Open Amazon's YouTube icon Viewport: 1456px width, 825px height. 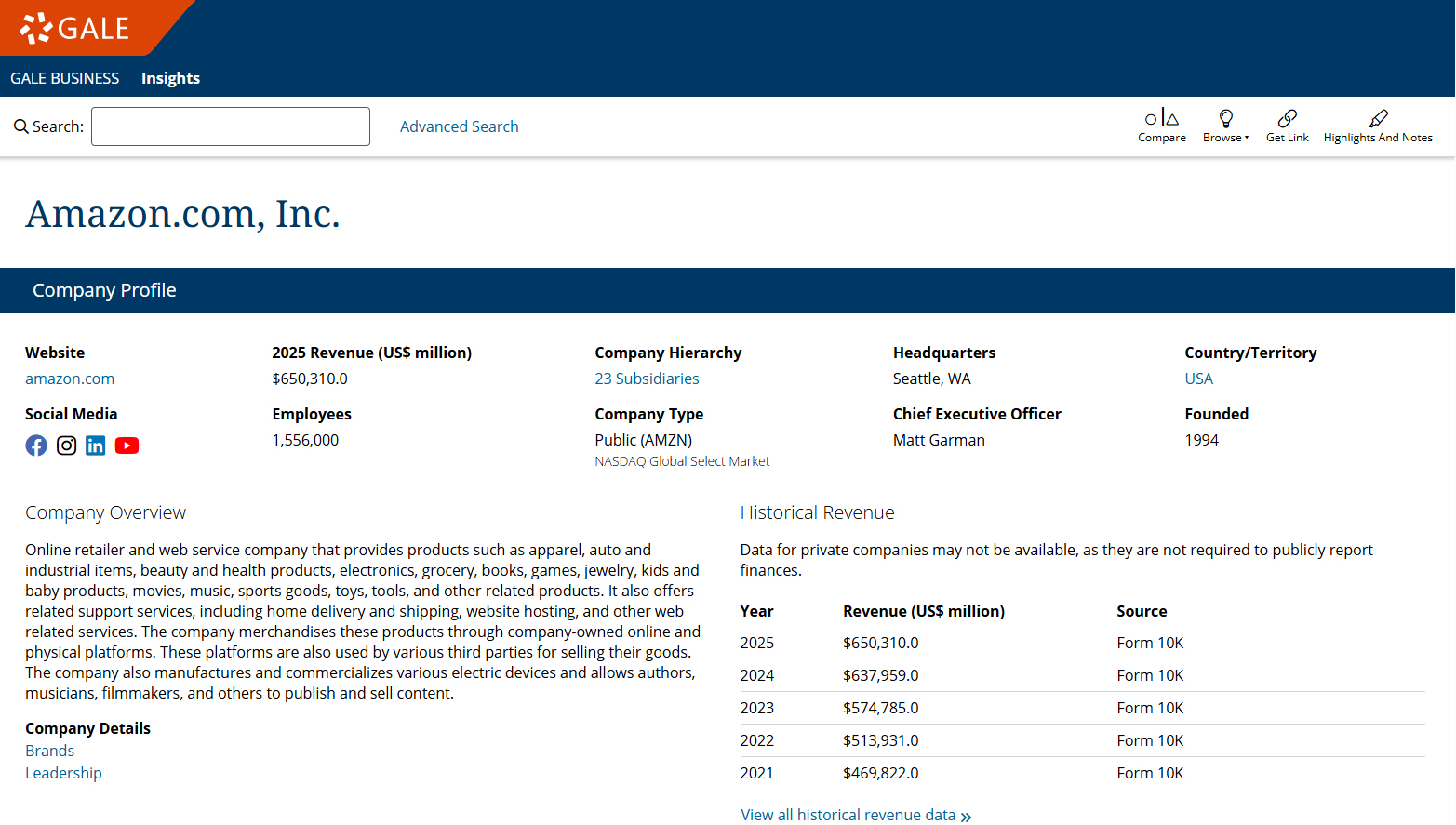127,446
